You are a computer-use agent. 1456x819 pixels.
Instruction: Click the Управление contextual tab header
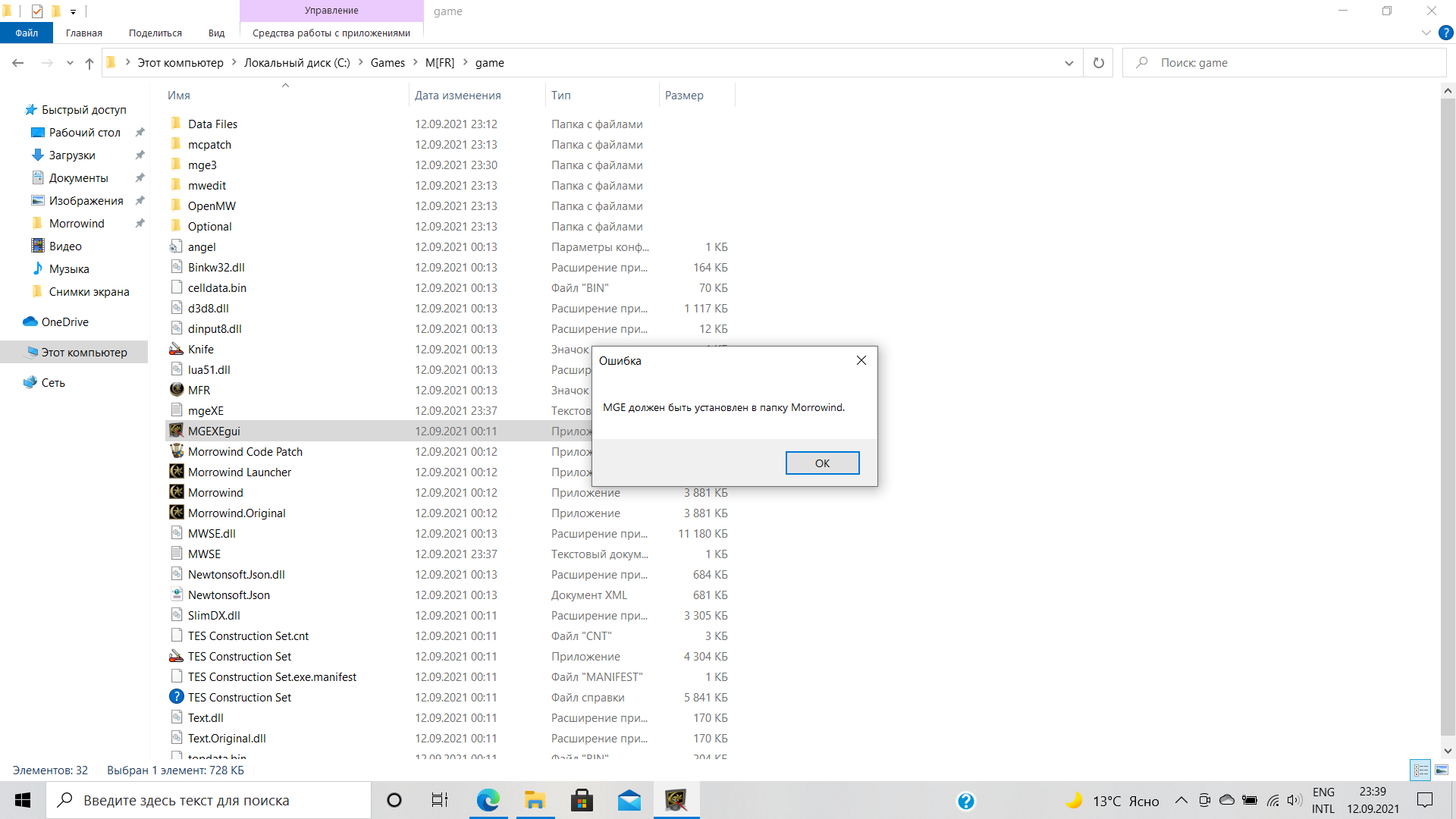point(331,11)
